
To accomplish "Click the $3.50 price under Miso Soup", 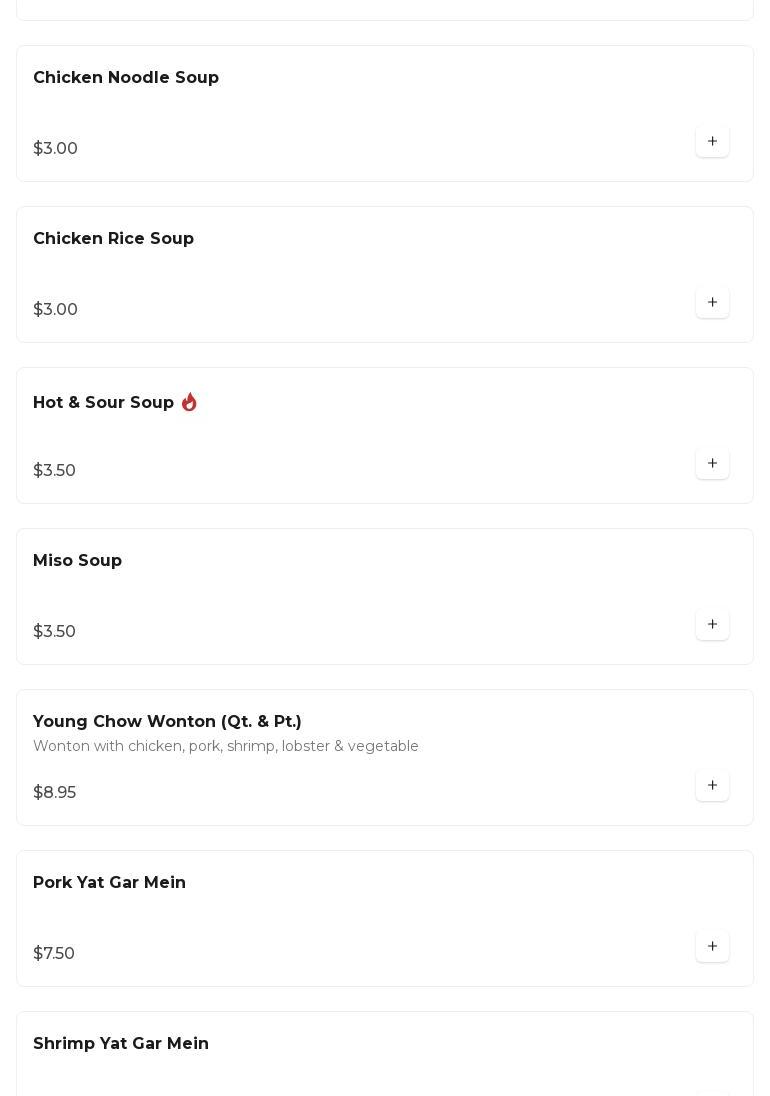I will [55, 631].
